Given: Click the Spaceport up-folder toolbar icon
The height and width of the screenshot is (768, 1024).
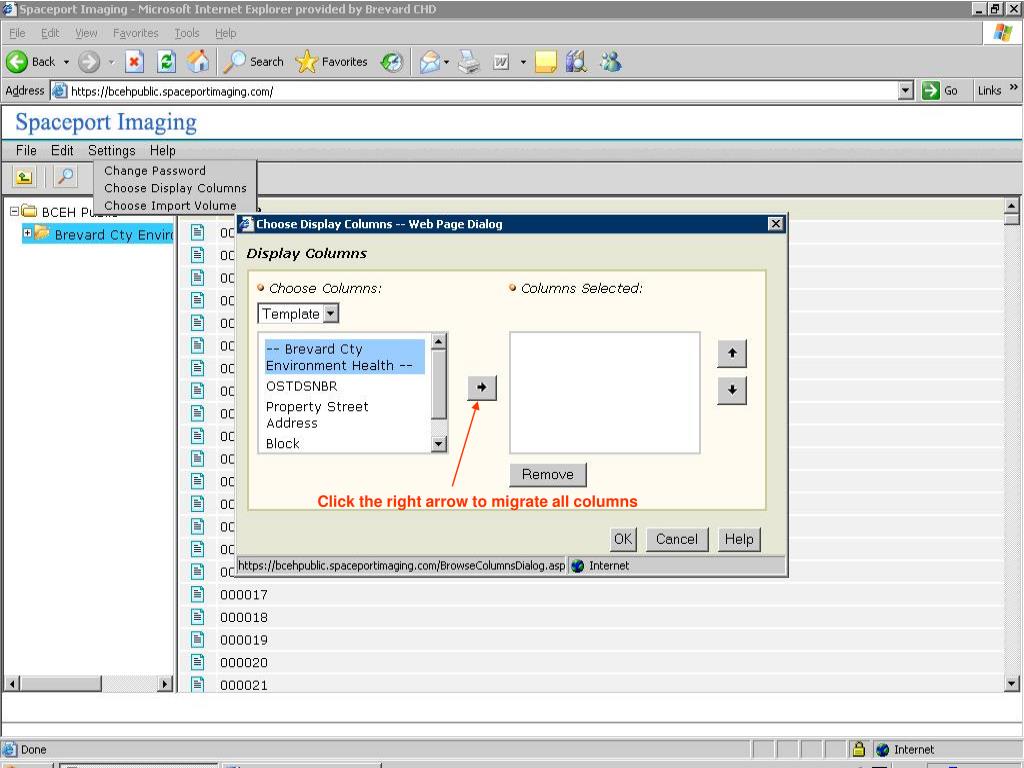Looking at the screenshot, I should pos(24,177).
